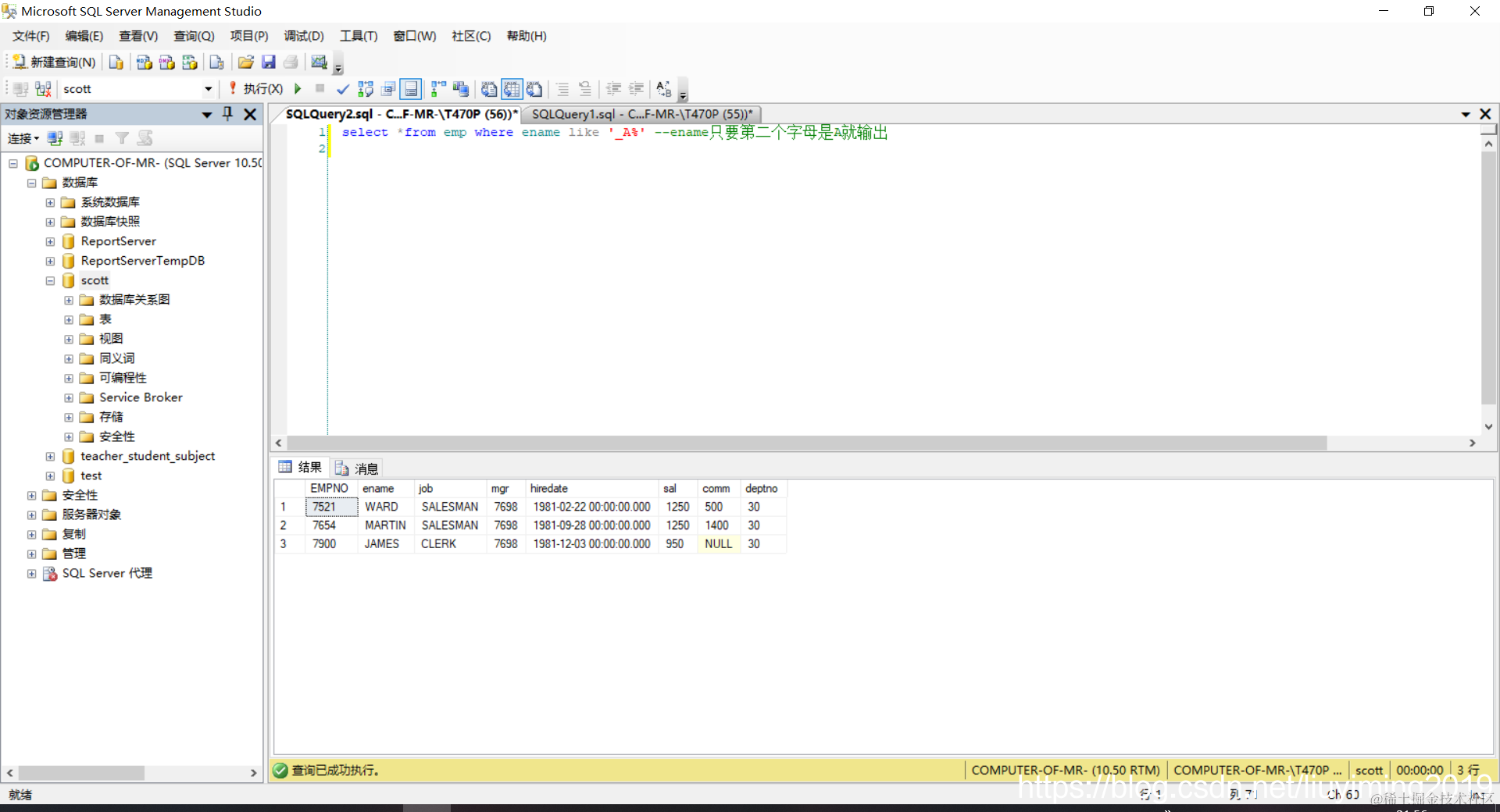Open the 工具(T) menu
The height and width of the screenshot is (812, 1500).
click(359, 36)
